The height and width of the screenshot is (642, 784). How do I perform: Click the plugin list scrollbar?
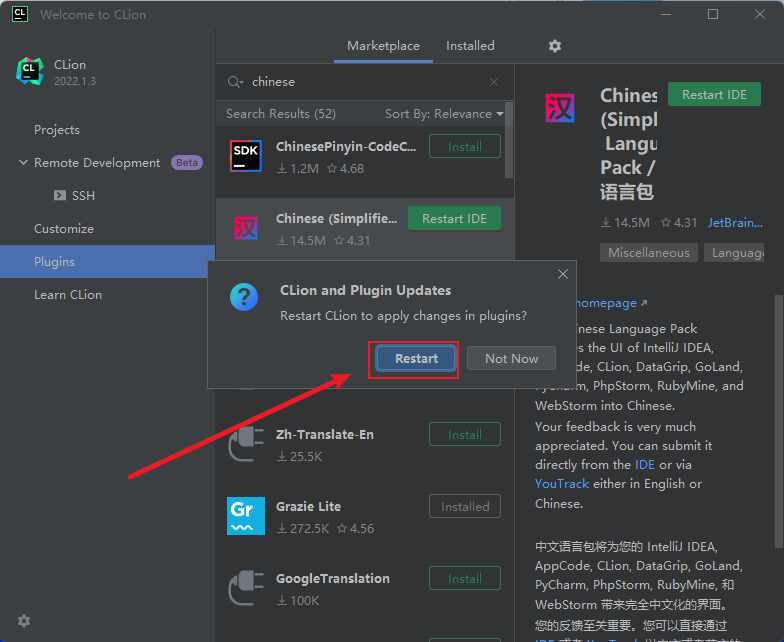pos(508,140)
